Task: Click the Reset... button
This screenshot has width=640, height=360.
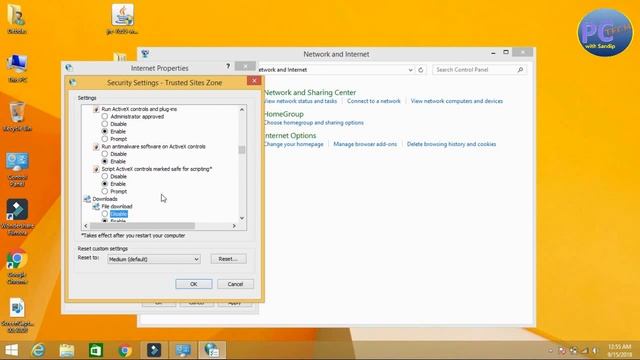Action: (228, 259)
